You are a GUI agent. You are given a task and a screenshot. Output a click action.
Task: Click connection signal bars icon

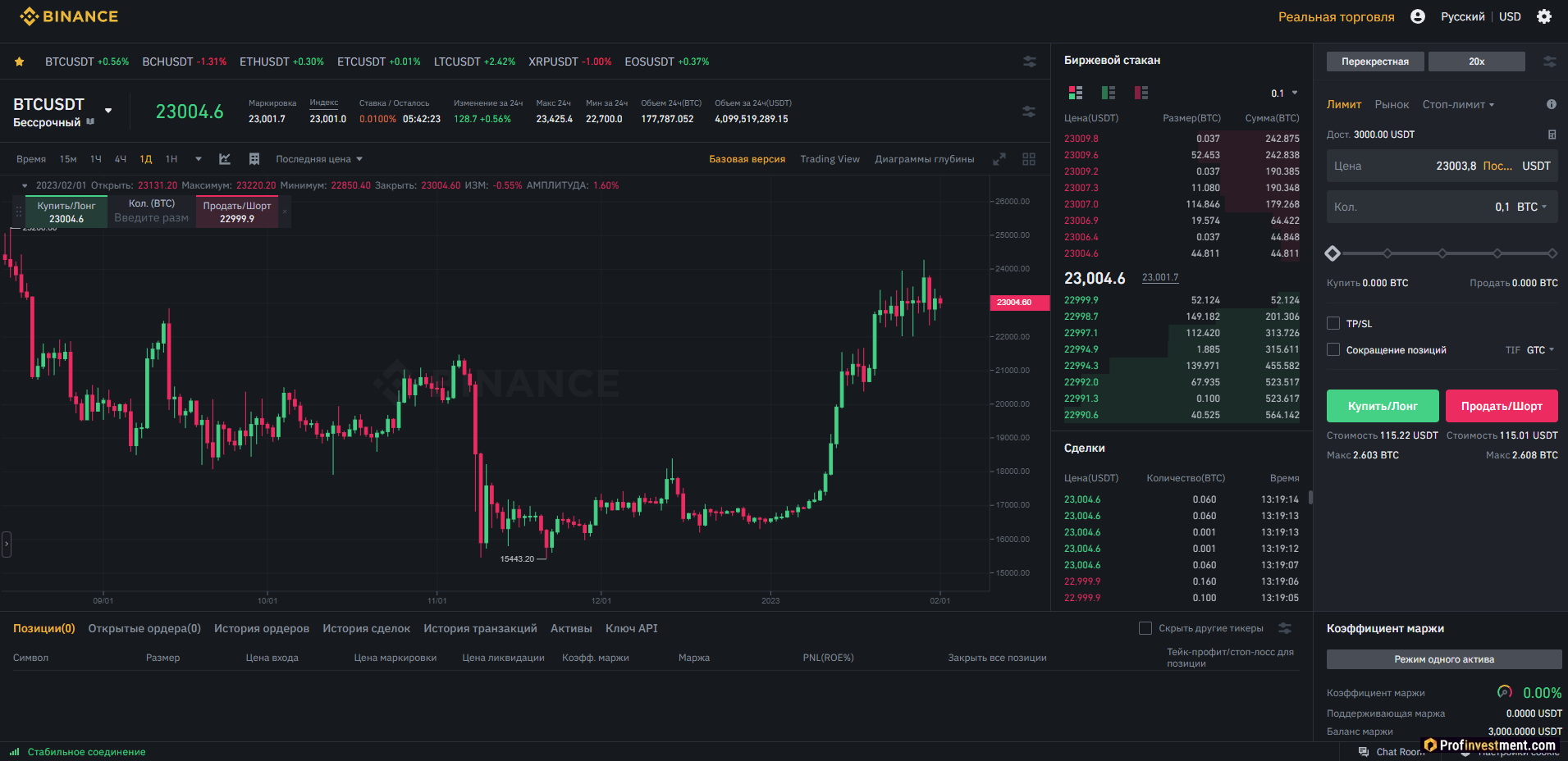15,752
